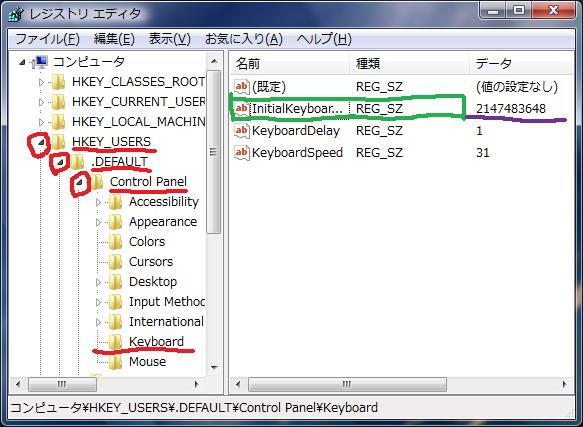Collapse the HKEY_USERS node arrow
Image resolution: width=583 pixels, height=427 pixels.
coord(42,142)
